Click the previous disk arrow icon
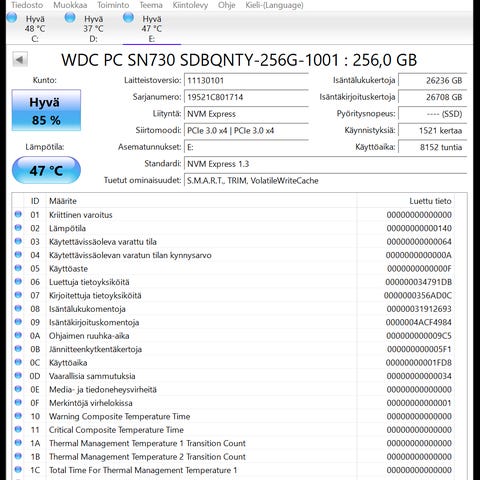 [20, 60]
